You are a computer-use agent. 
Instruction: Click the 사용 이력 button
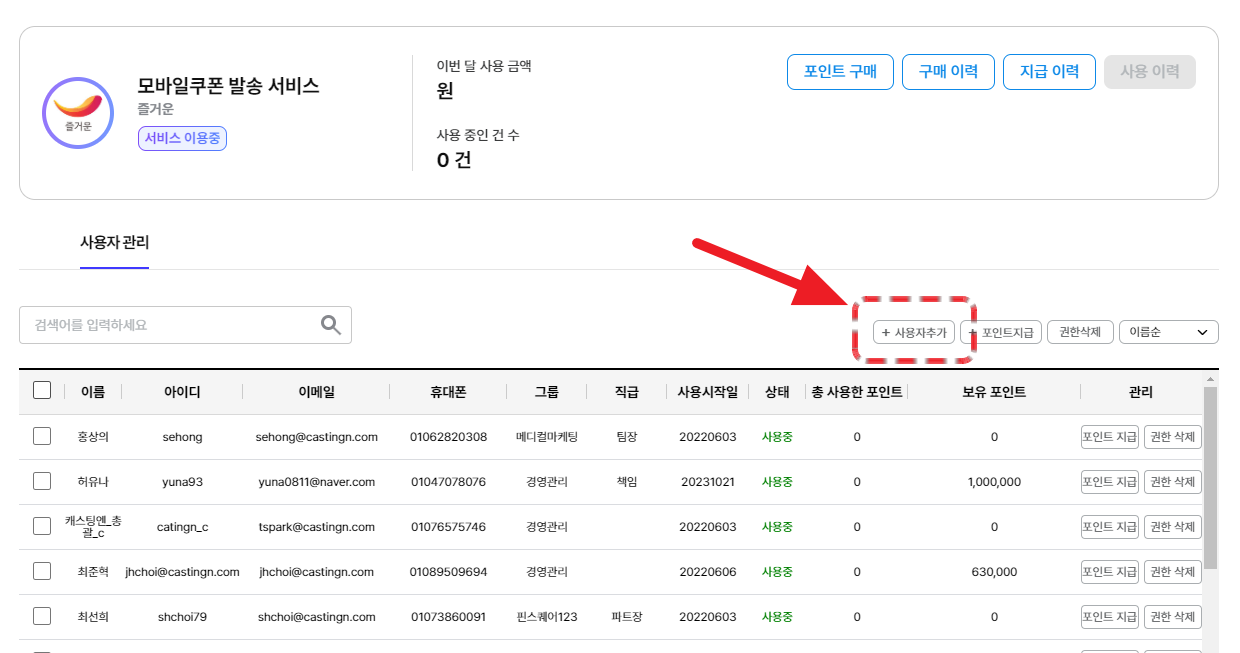click(x=1149, y=72)
